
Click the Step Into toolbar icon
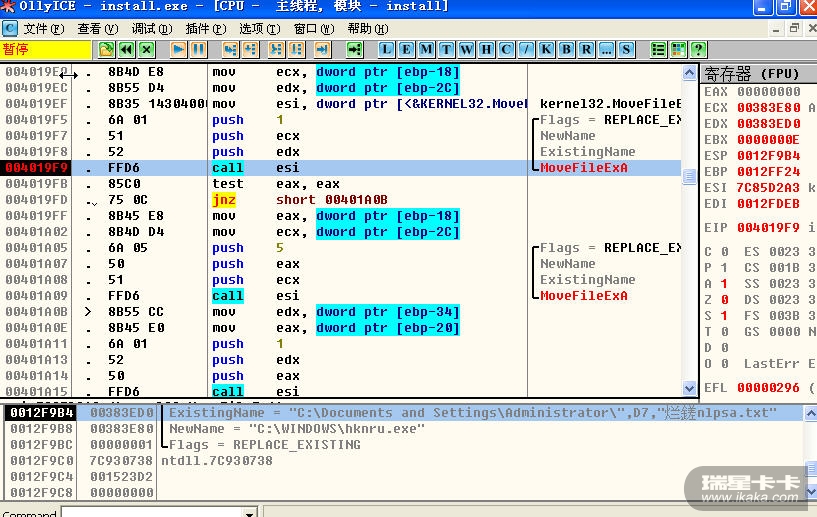231,49
